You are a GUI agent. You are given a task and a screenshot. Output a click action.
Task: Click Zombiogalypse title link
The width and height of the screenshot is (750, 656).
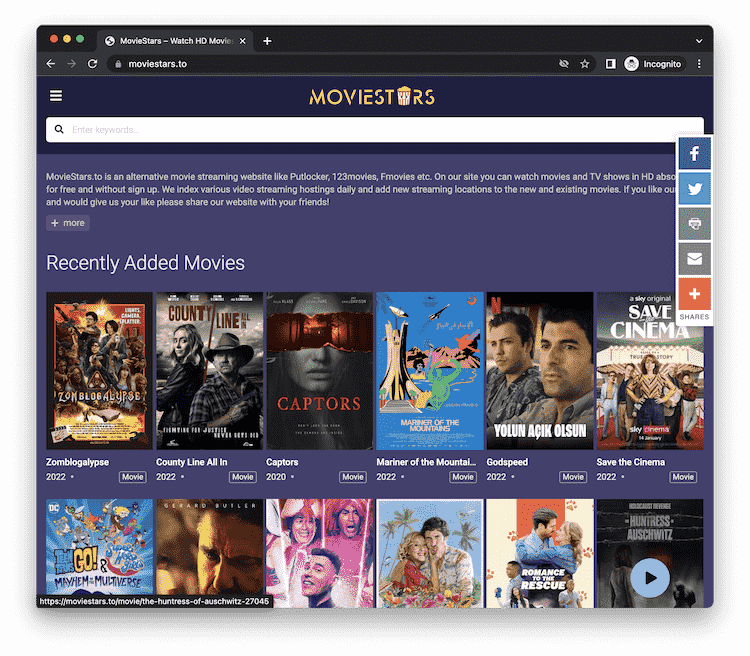[x=77, y=462]
